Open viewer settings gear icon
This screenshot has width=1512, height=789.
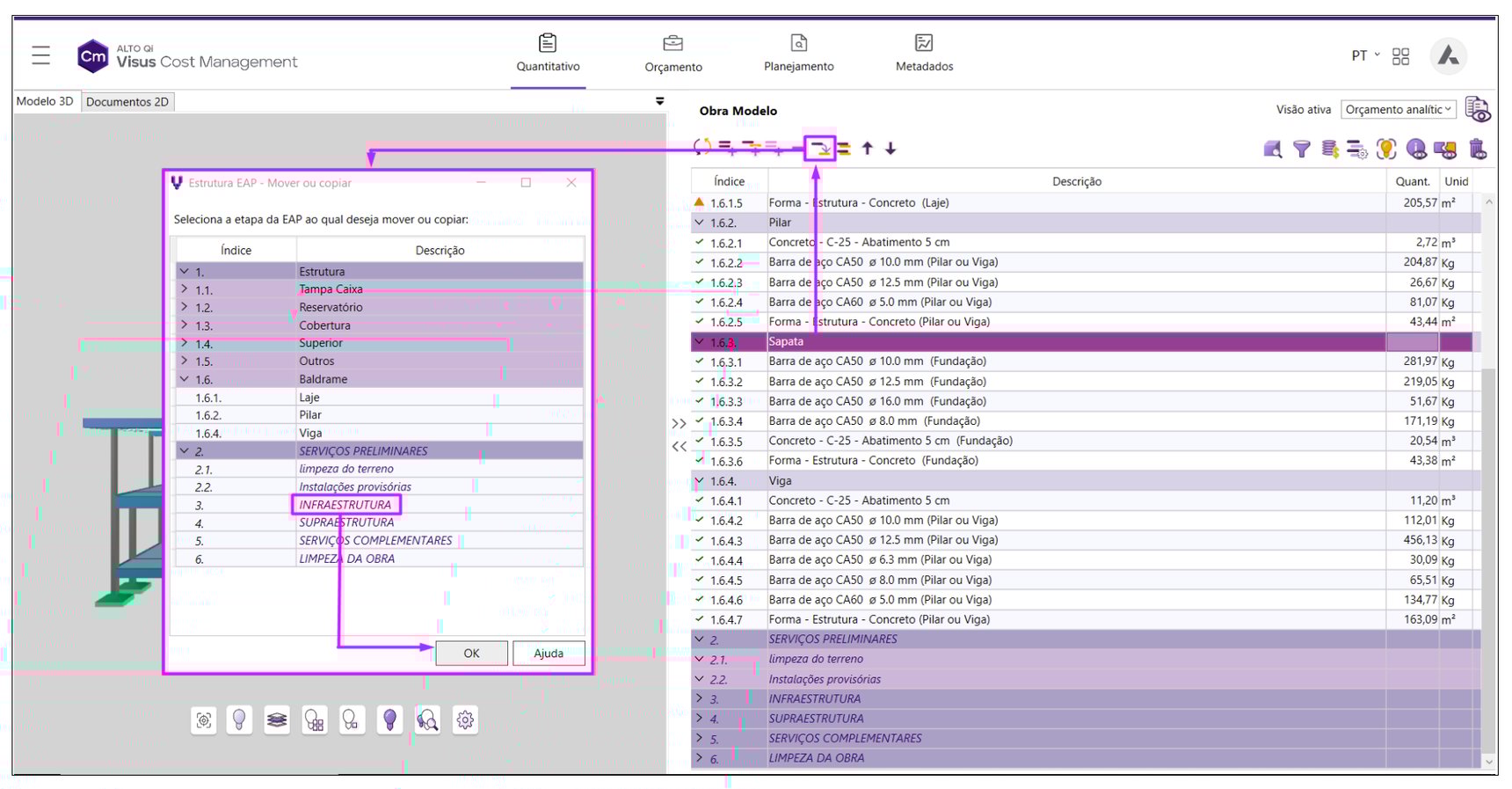[465, 720]
